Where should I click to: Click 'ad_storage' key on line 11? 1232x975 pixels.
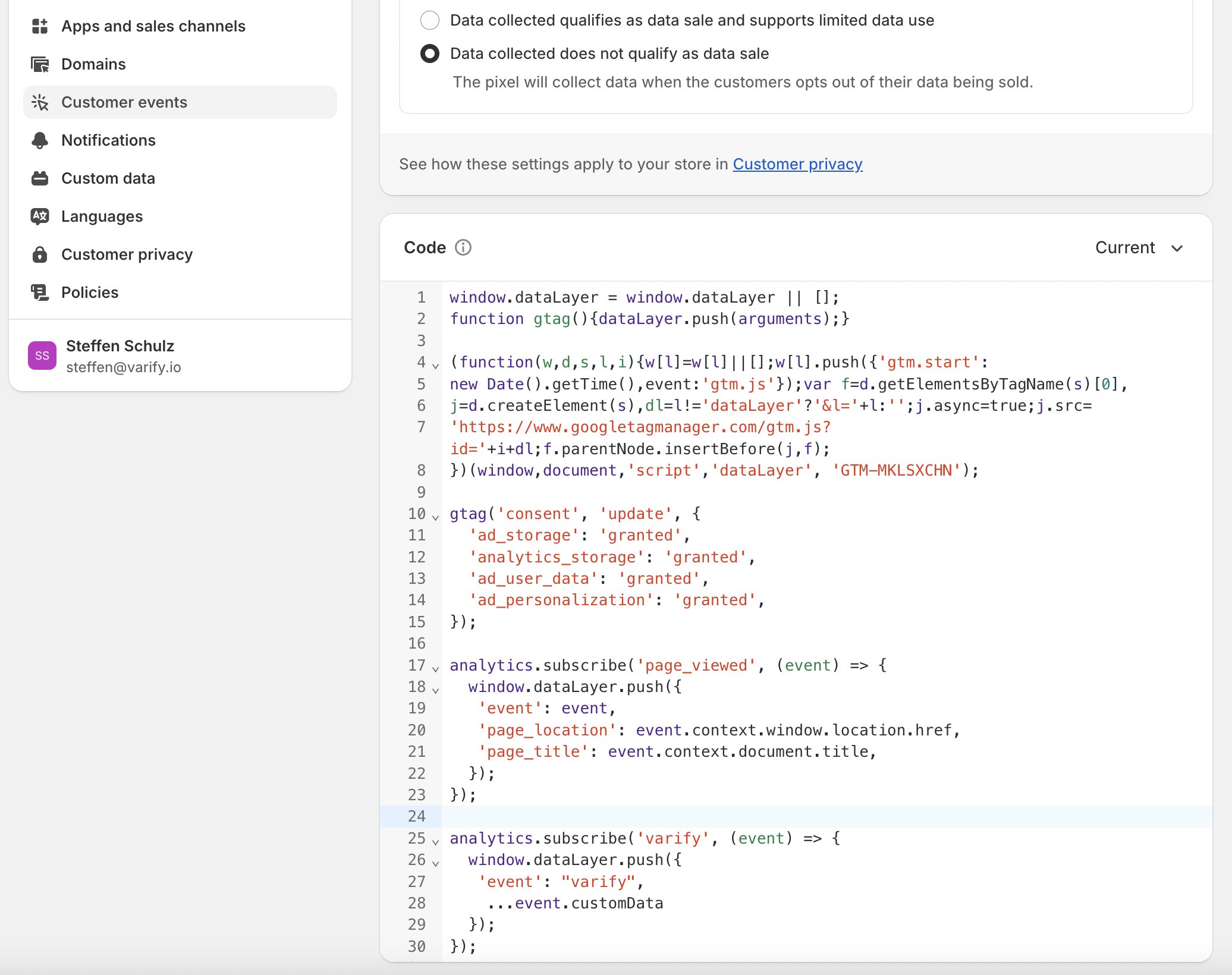coord(524,535)
